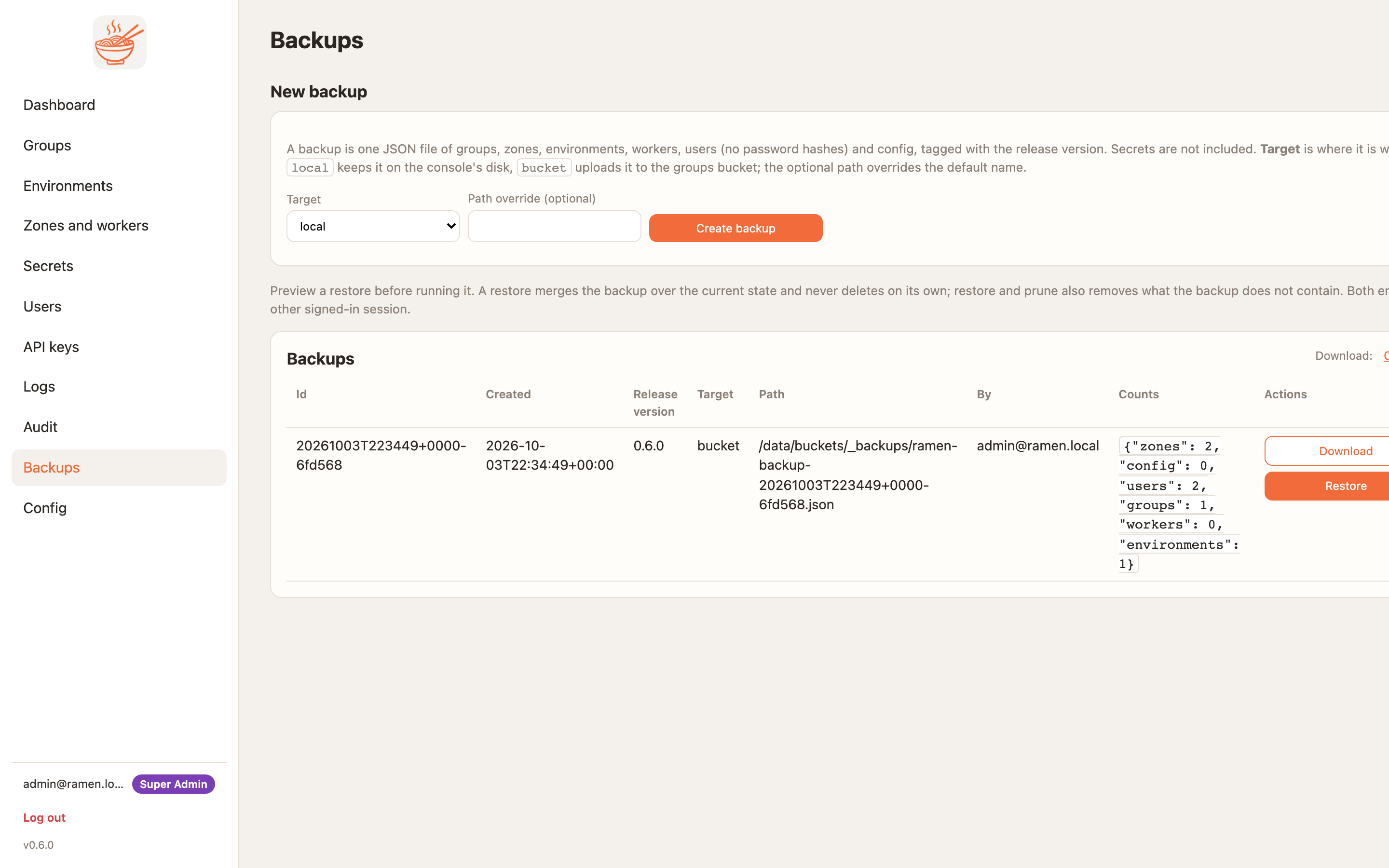1389x868 pixels.
Task: Click the Created column header
Action: 508,394
